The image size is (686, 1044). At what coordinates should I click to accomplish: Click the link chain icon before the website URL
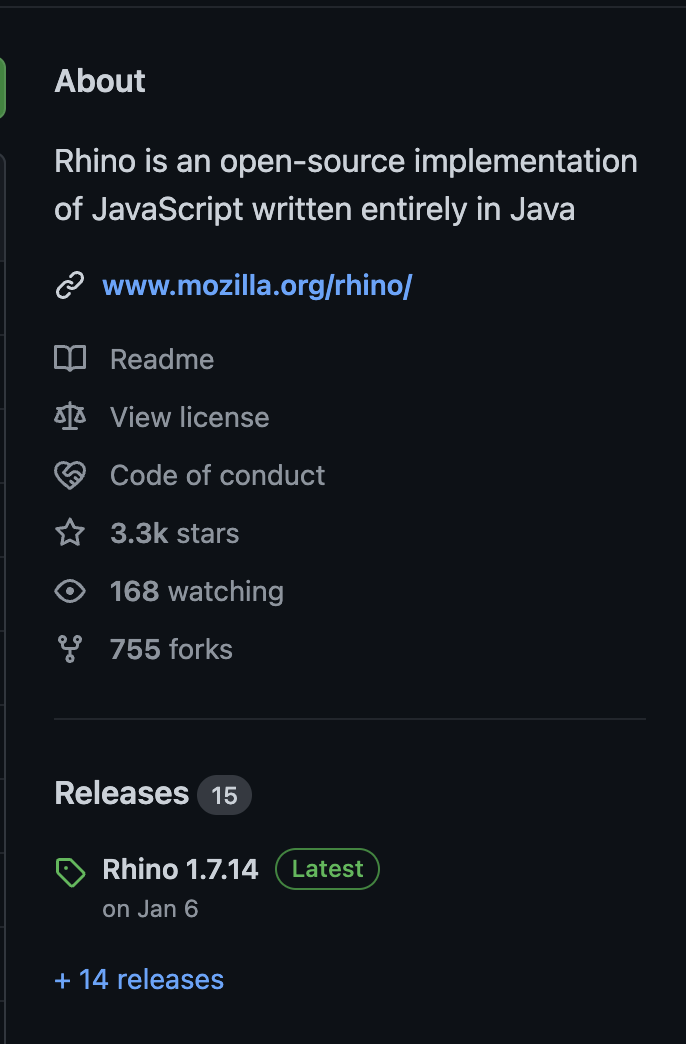pos(68,285)
